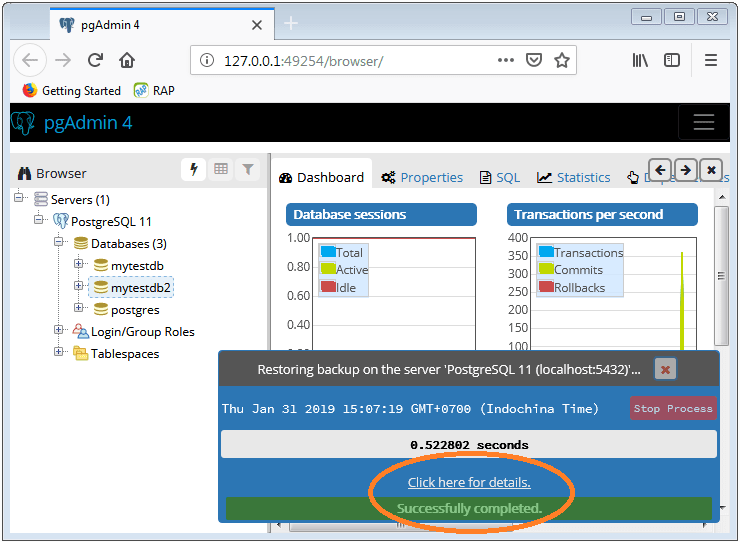The image size is (740, 542).
Task: Save page to Pocket icon
Action: pyautogui.click(x=534, y=60)
